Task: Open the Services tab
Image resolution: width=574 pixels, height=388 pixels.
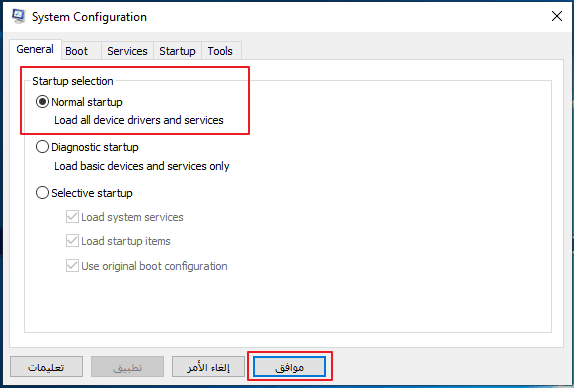Action: pyautogui.click(x=127, y=51)
